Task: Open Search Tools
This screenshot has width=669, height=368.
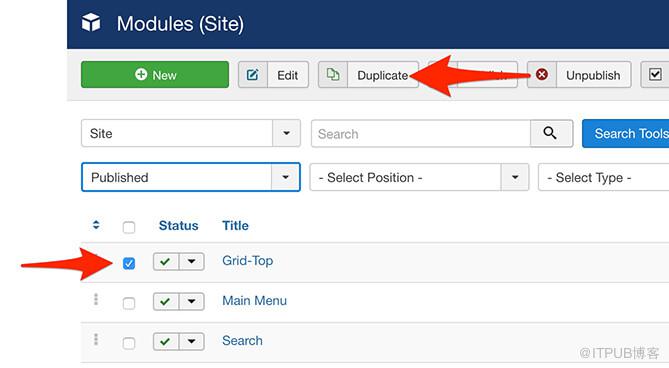Action: pos(625,133)
